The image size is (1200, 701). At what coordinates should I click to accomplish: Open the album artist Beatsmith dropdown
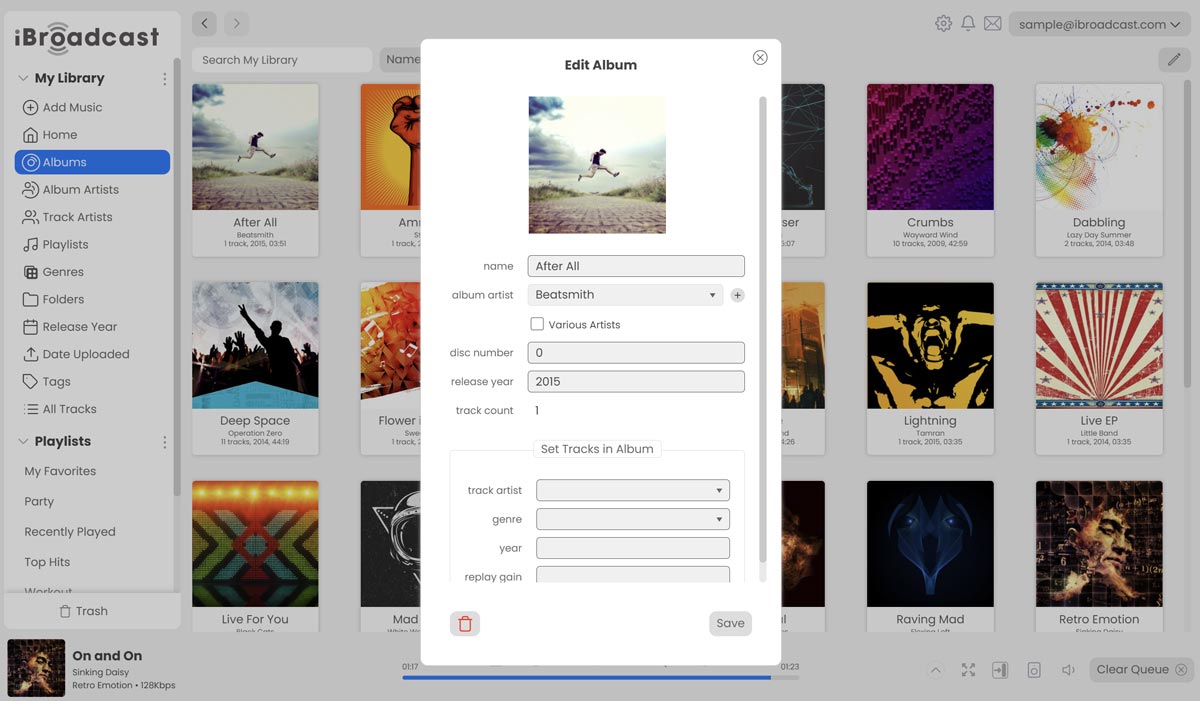625,295
